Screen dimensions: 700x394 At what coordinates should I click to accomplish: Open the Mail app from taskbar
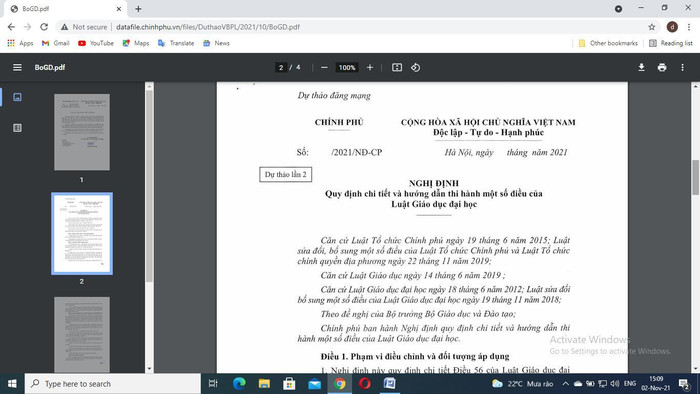pos(315,384)
